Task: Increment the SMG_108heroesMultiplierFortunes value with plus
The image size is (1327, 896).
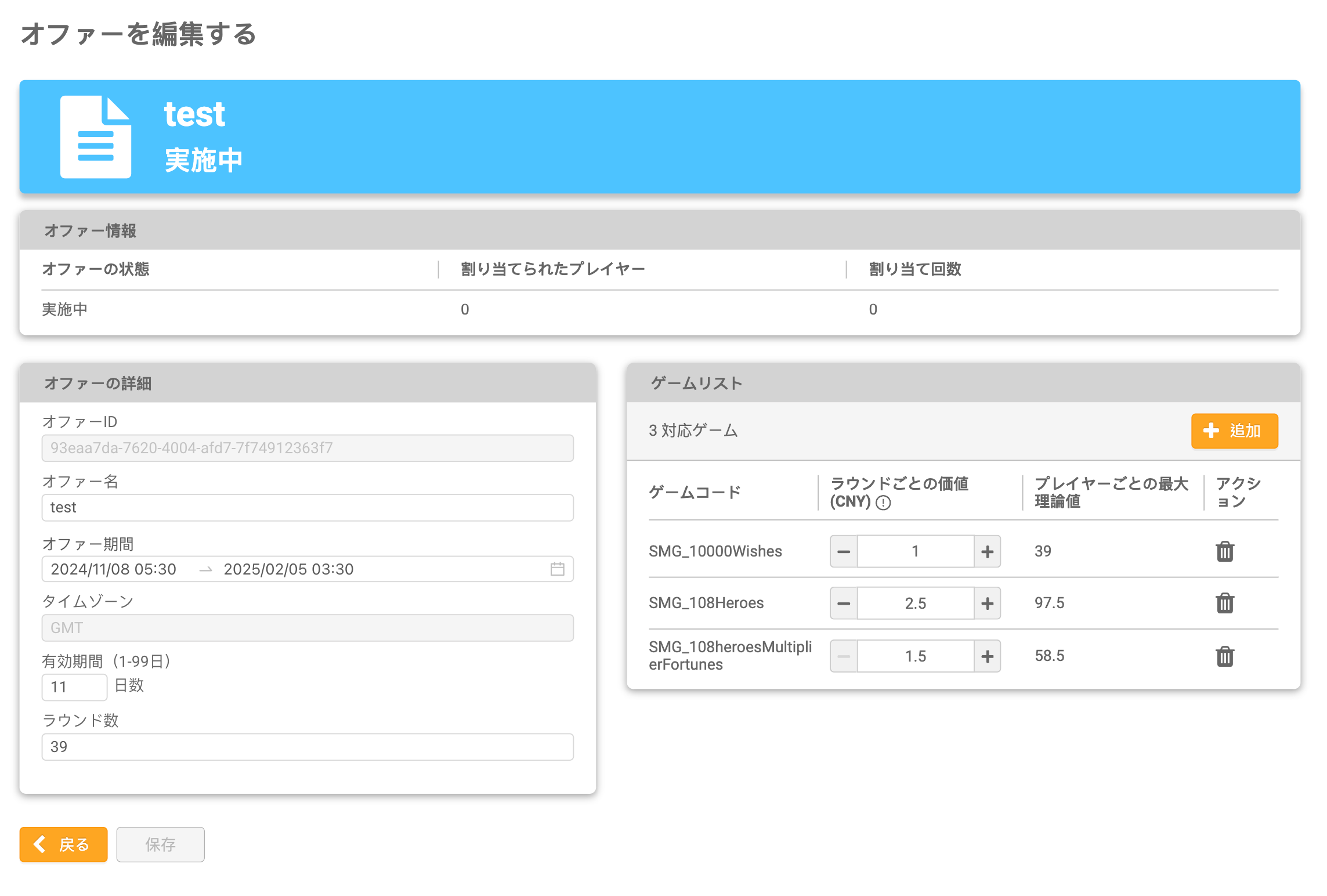Action: click(x=987, y=656)
